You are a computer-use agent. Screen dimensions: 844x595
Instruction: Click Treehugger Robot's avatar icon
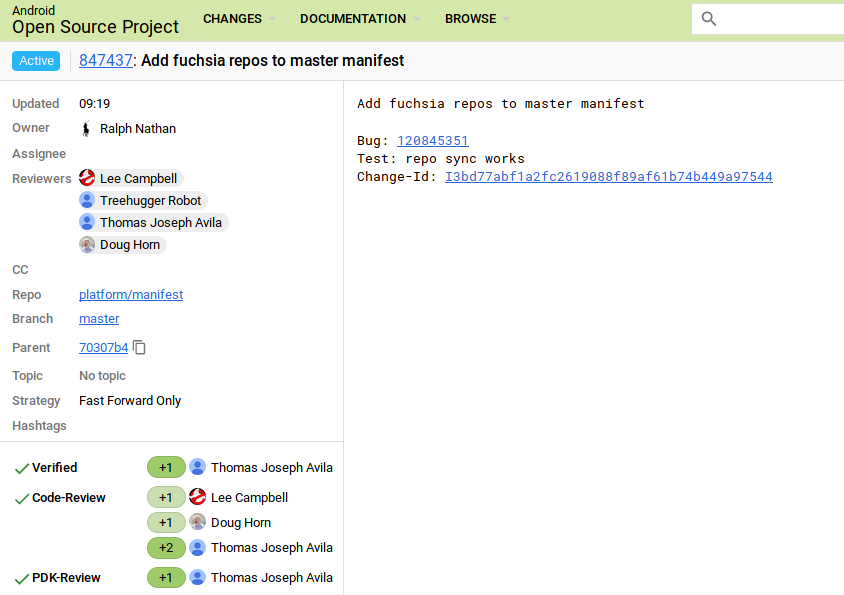pyautogui.click(x=87, y=200)
